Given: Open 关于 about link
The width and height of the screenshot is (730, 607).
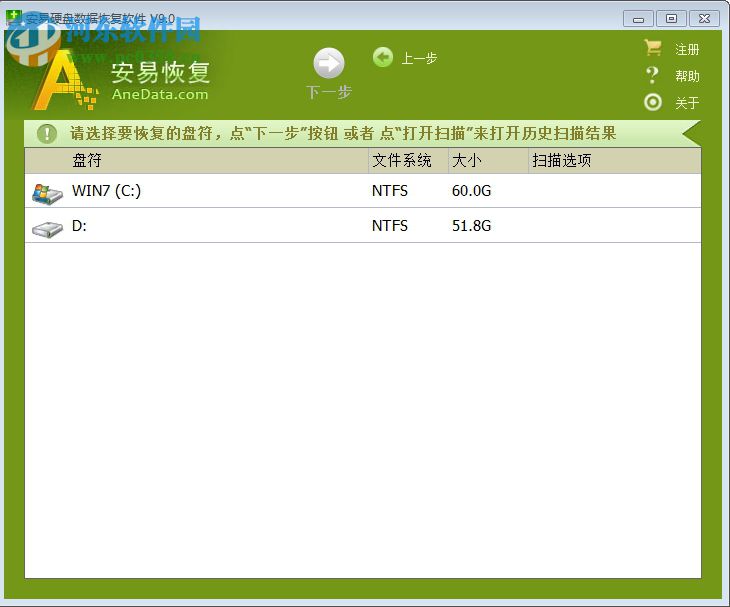Looking at the screenshot, I should pos(687,103).
